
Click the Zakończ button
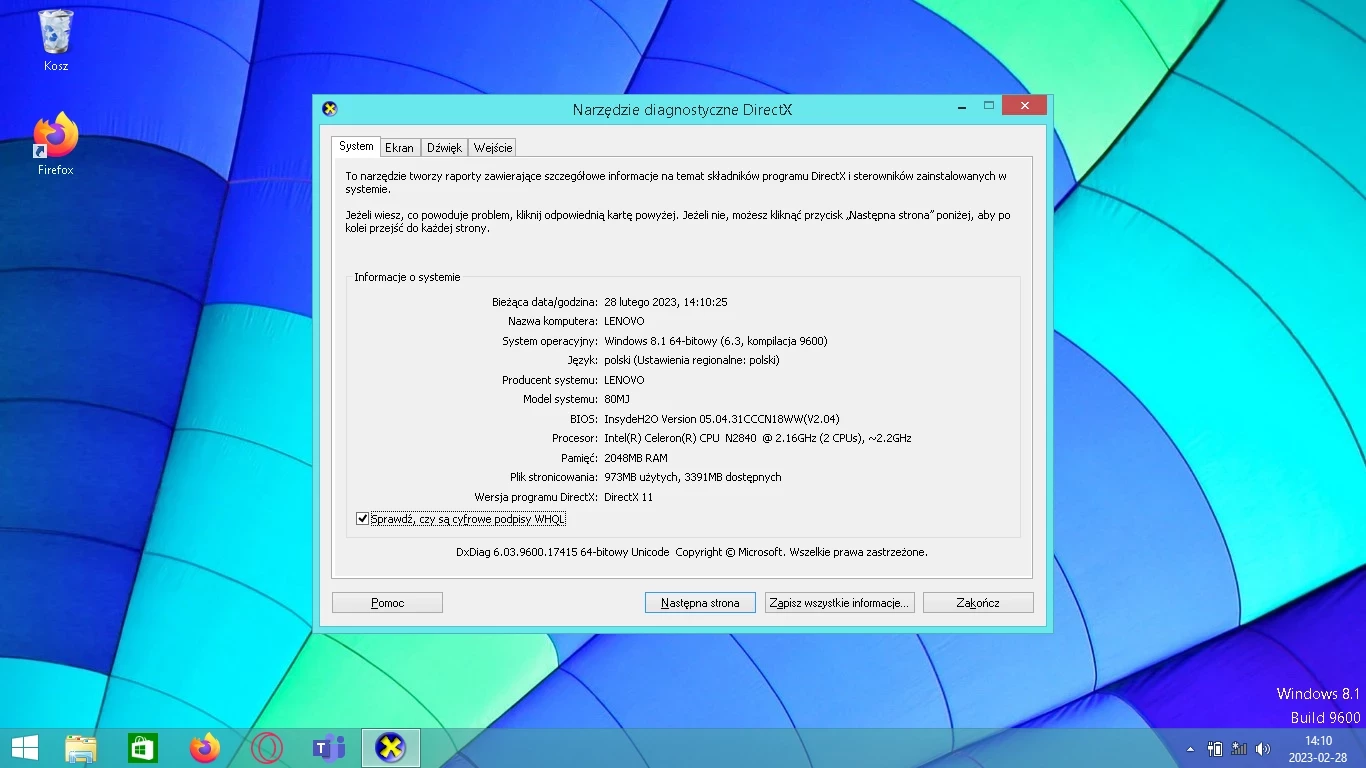pyautogui.click(x=978, y=603)
